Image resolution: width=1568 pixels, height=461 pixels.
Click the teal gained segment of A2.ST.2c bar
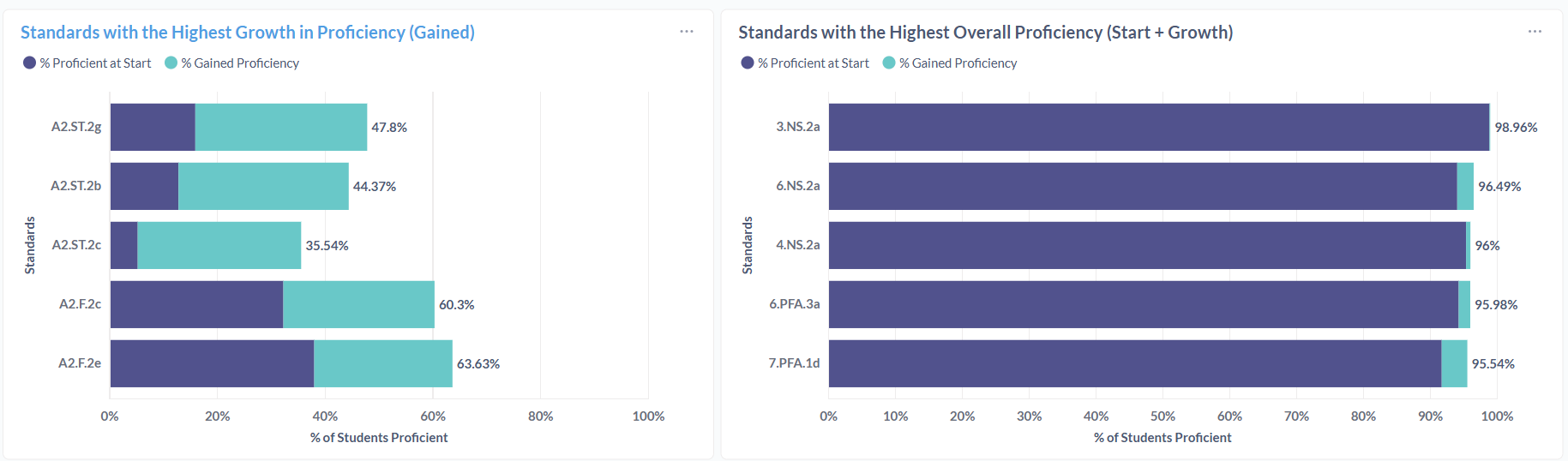pos(219,245)
